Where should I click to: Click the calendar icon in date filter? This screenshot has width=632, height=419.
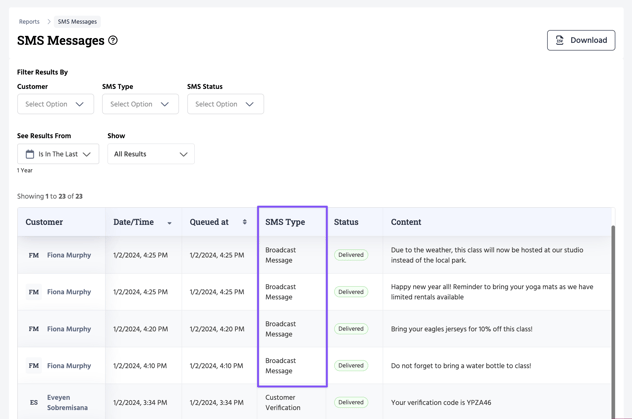(30, 154)
